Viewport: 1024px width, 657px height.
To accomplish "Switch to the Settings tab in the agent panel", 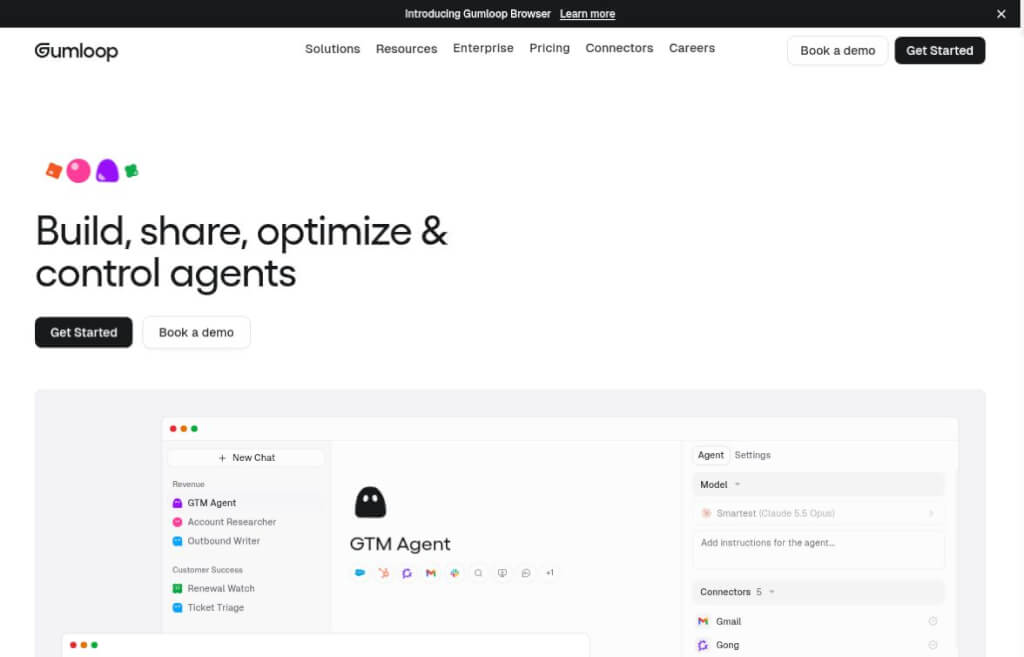I will click(752, 455).
